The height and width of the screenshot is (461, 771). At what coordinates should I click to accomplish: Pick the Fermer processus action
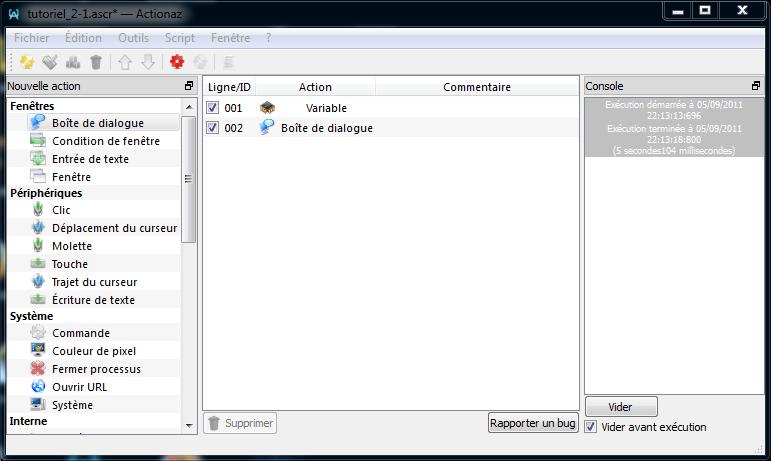tap(96, 369)
